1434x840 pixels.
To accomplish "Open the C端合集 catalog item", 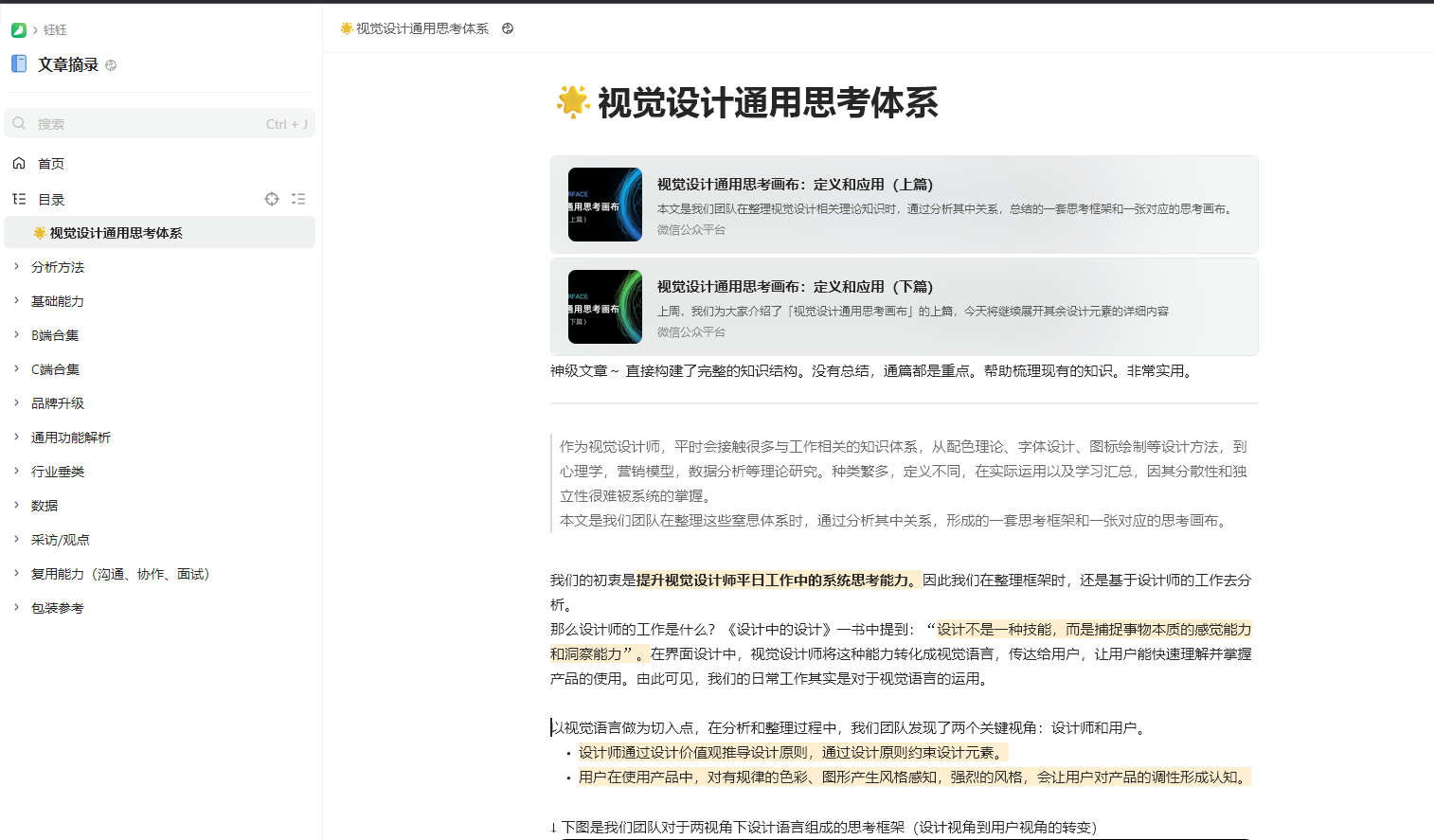I will click(55, 369).
